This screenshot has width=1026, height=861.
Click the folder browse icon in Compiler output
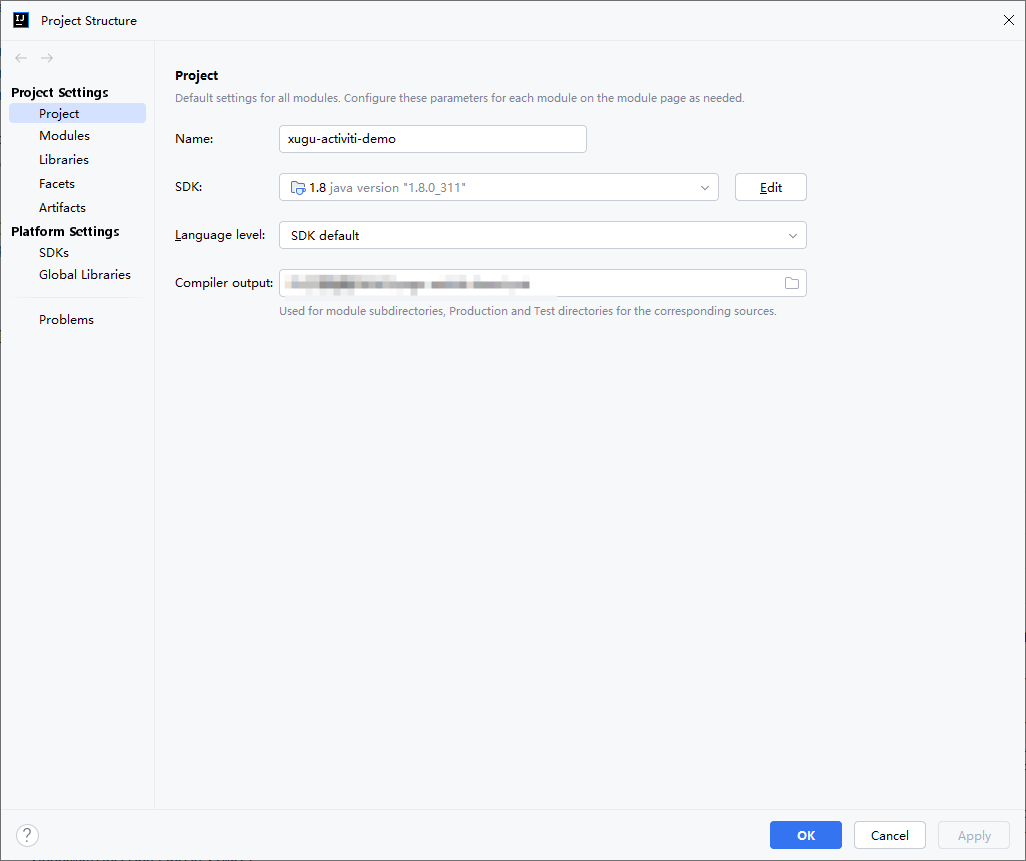791,283
